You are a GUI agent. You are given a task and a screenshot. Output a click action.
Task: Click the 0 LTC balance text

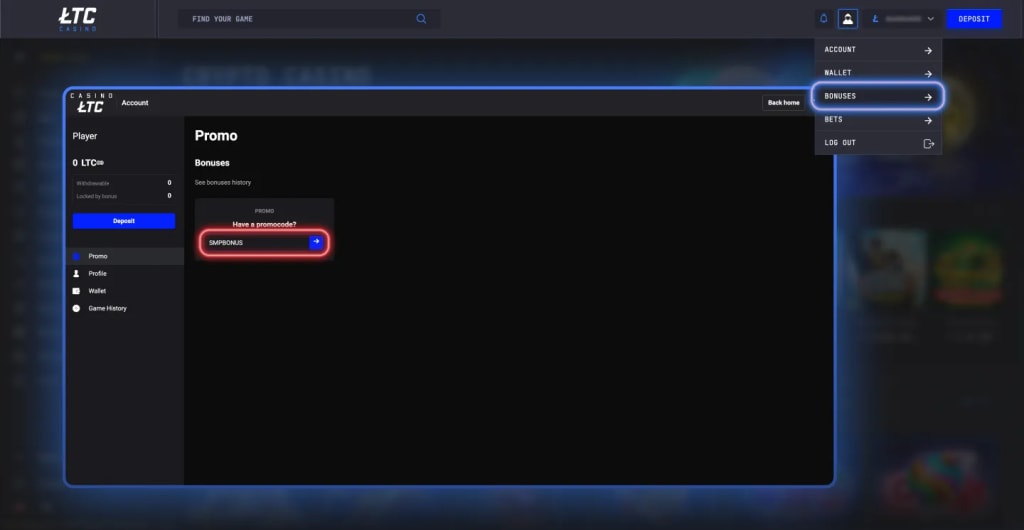tap(88, 163)
